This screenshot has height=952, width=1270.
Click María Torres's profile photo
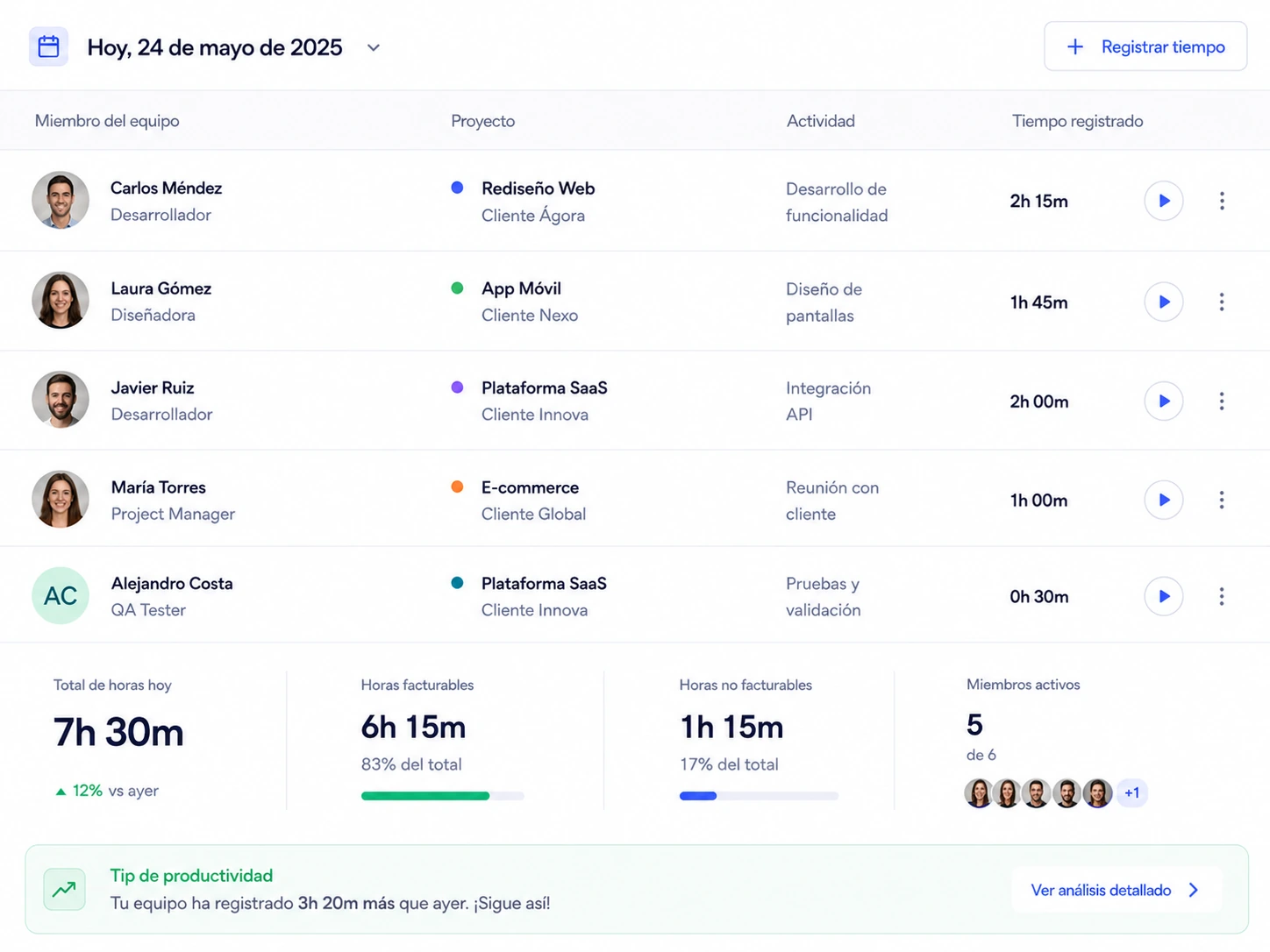click(61, 499)
